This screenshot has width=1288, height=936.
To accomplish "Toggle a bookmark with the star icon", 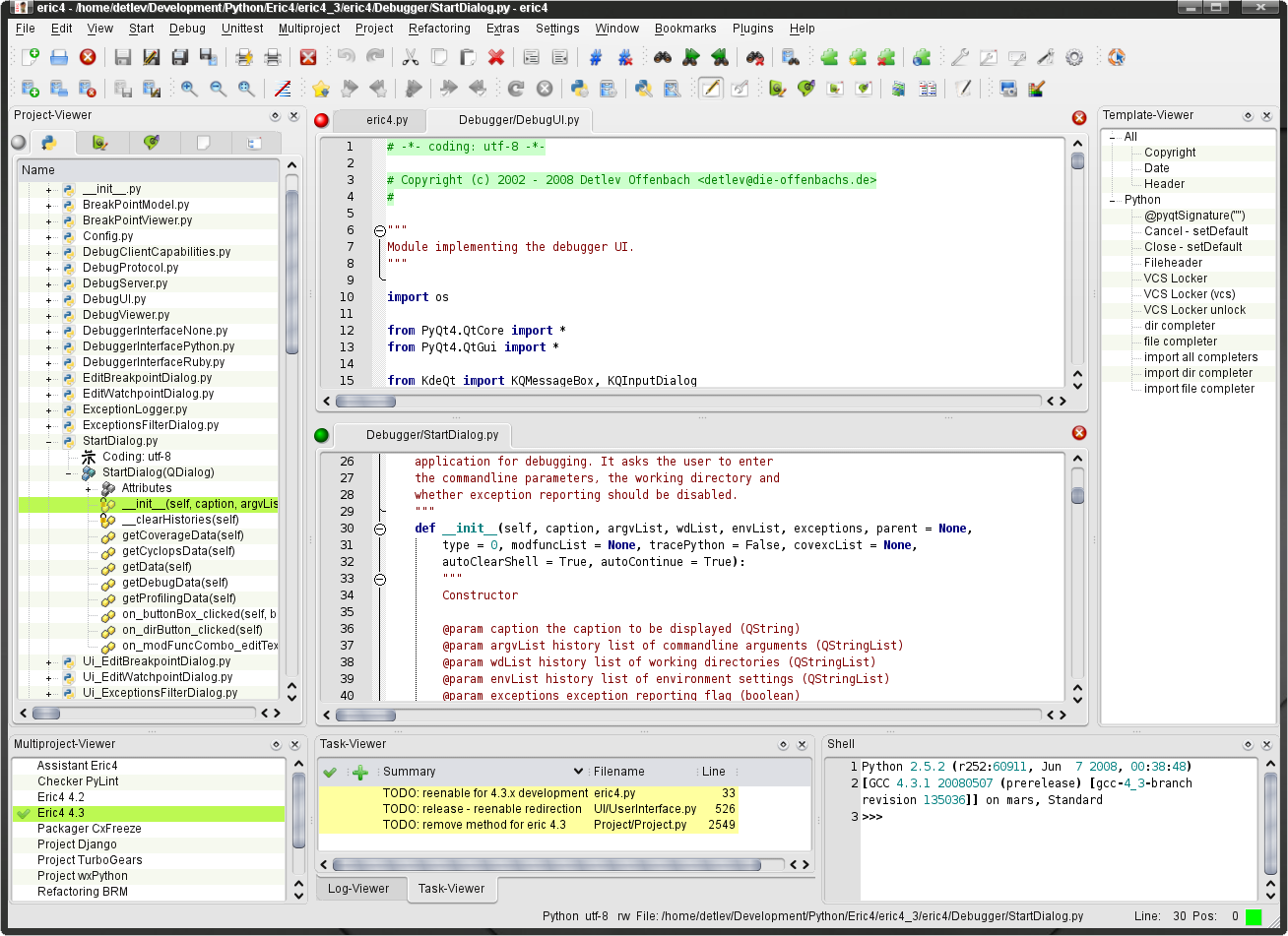I will point(320,89).
